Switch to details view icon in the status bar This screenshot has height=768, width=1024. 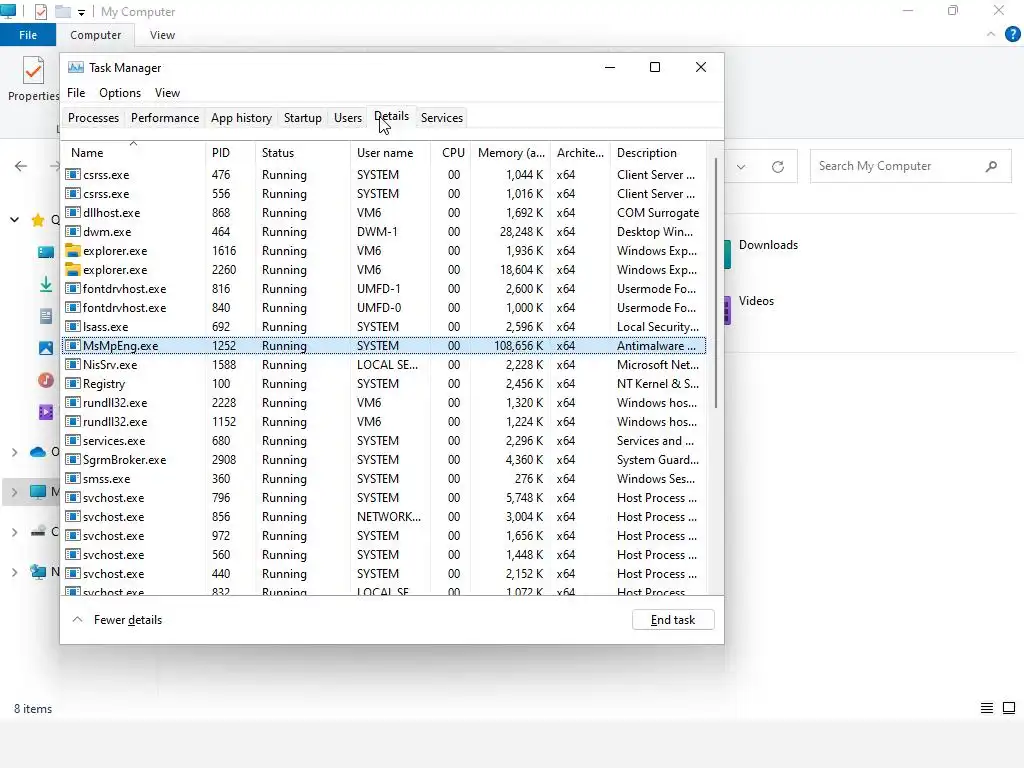click(987, 708)
